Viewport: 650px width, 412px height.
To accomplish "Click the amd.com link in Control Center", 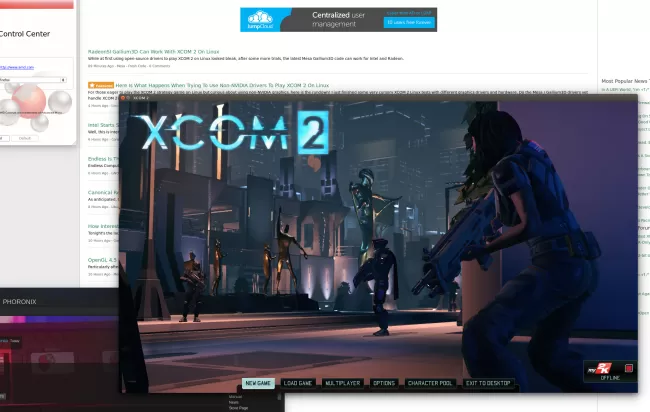I will (17, 67).
